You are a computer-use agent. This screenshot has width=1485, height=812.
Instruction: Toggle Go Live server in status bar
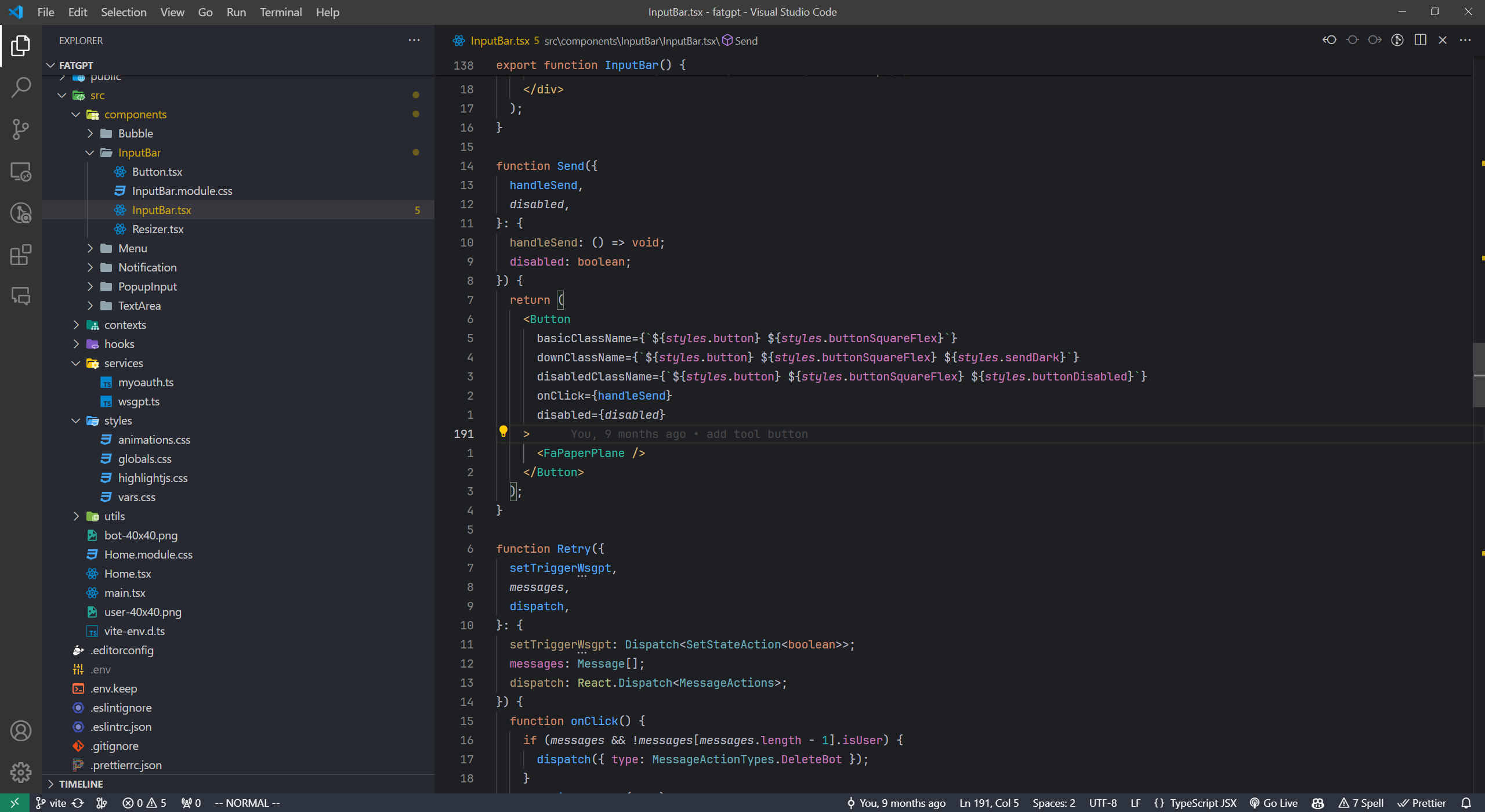[1274, 803]
